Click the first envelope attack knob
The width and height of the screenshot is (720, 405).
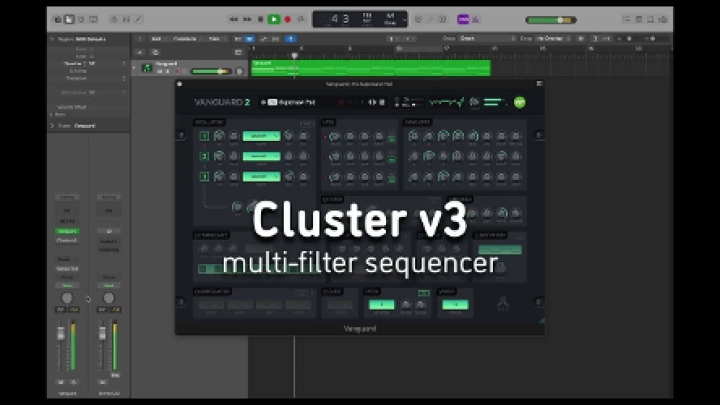coord(413,136)
